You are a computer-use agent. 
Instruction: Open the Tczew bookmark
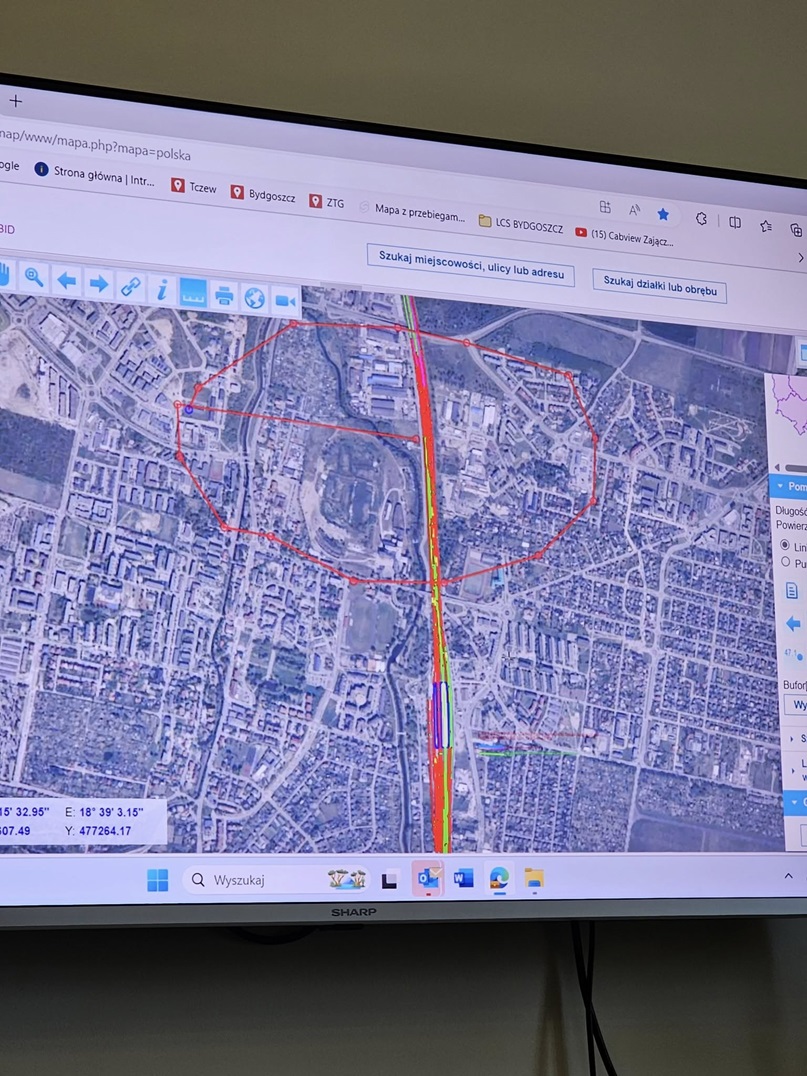tap(194, 187)
